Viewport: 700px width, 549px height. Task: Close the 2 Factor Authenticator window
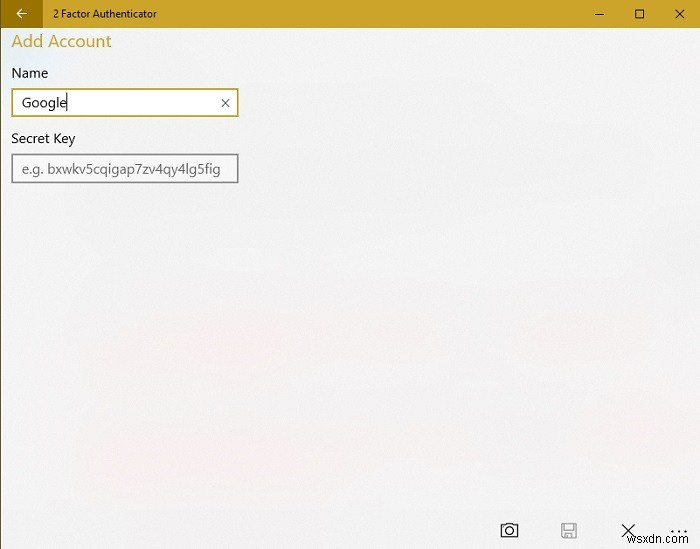(679, 14)
